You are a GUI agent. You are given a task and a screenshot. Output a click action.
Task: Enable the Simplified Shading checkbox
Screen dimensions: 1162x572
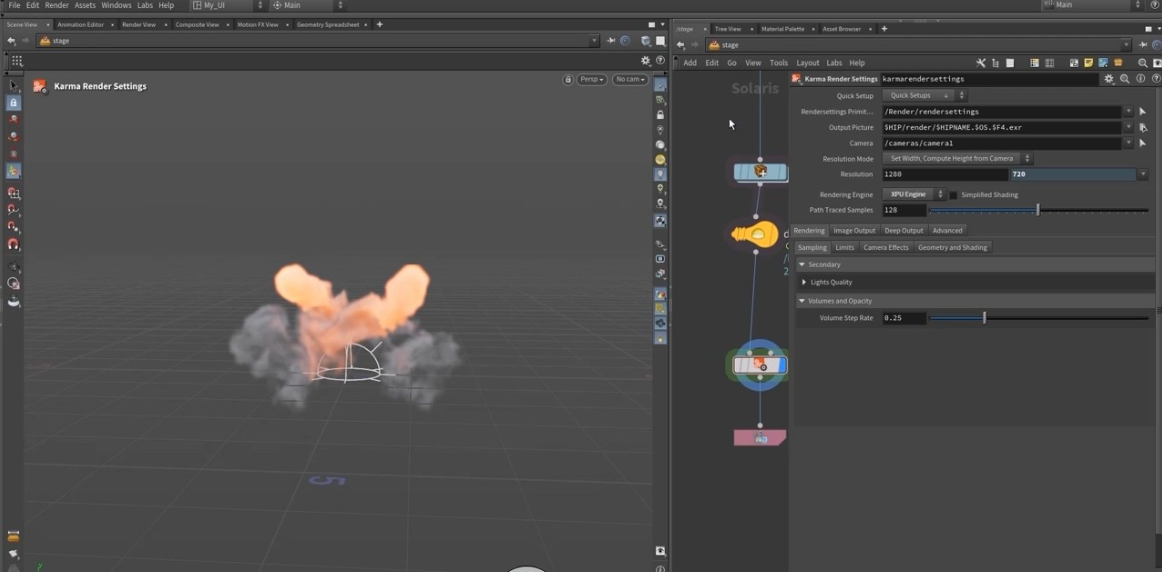coord(953,195)
